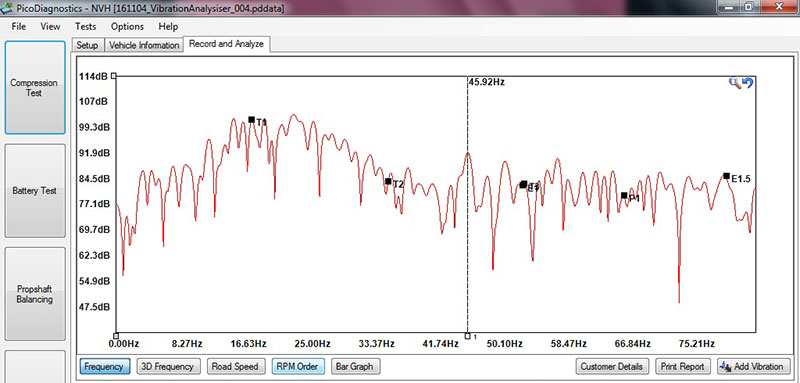The width and height of the screenshot is (800, 383).
Task: Select the P1 marker on the graph
Action: [624, 195]
